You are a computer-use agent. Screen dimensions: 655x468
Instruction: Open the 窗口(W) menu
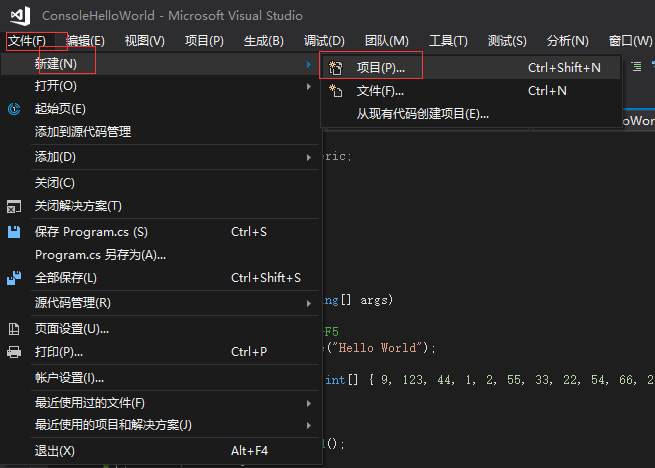(630, 41)
